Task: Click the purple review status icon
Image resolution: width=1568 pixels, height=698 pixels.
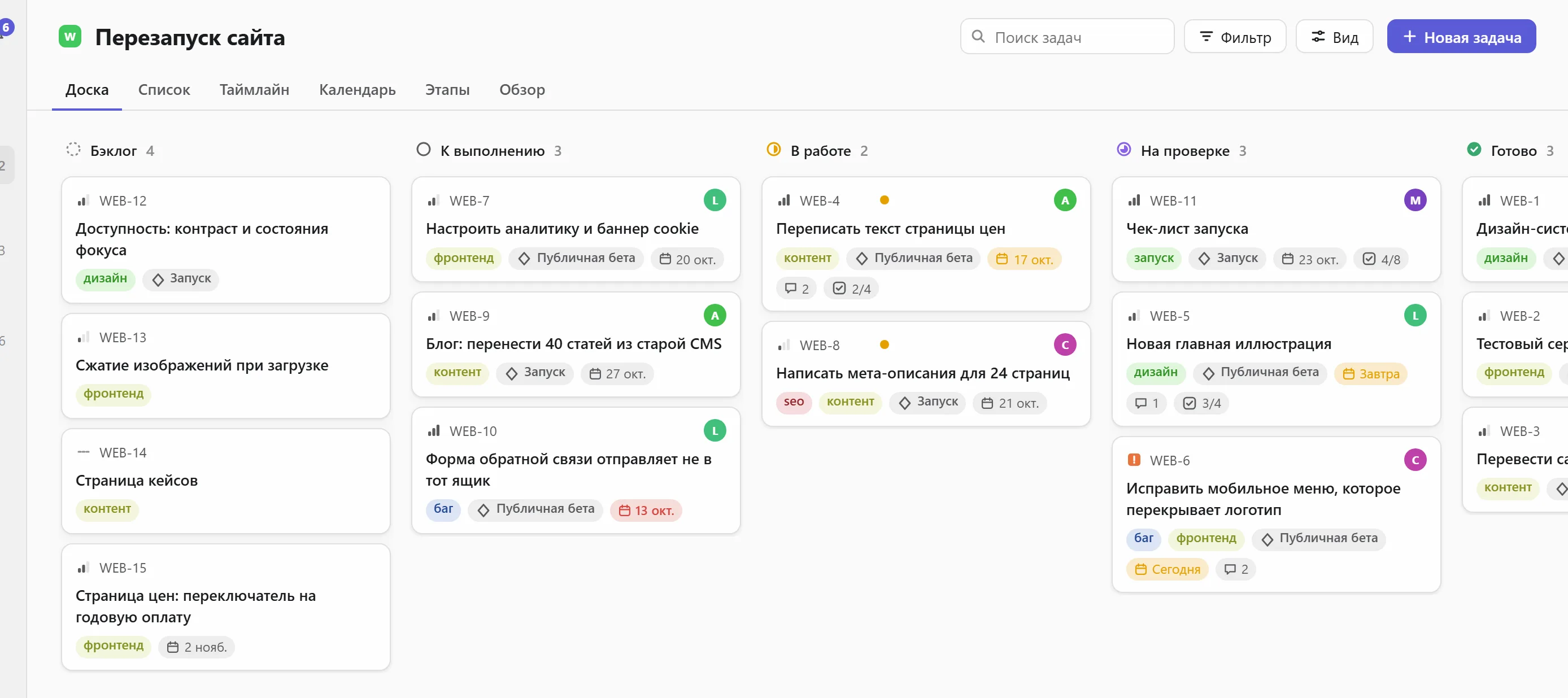Action: (x=1123, y=150)
